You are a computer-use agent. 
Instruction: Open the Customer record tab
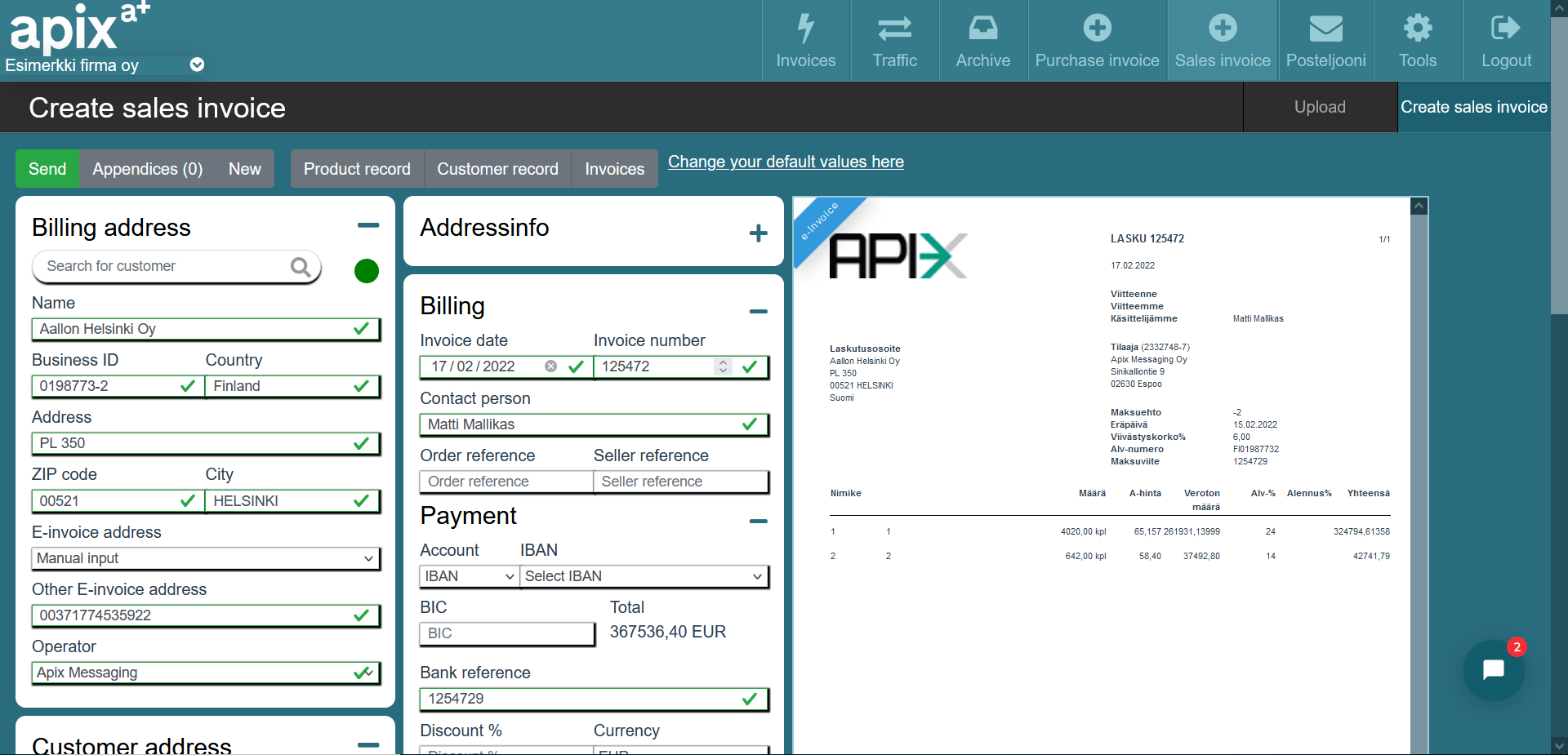tap(497, 169)
